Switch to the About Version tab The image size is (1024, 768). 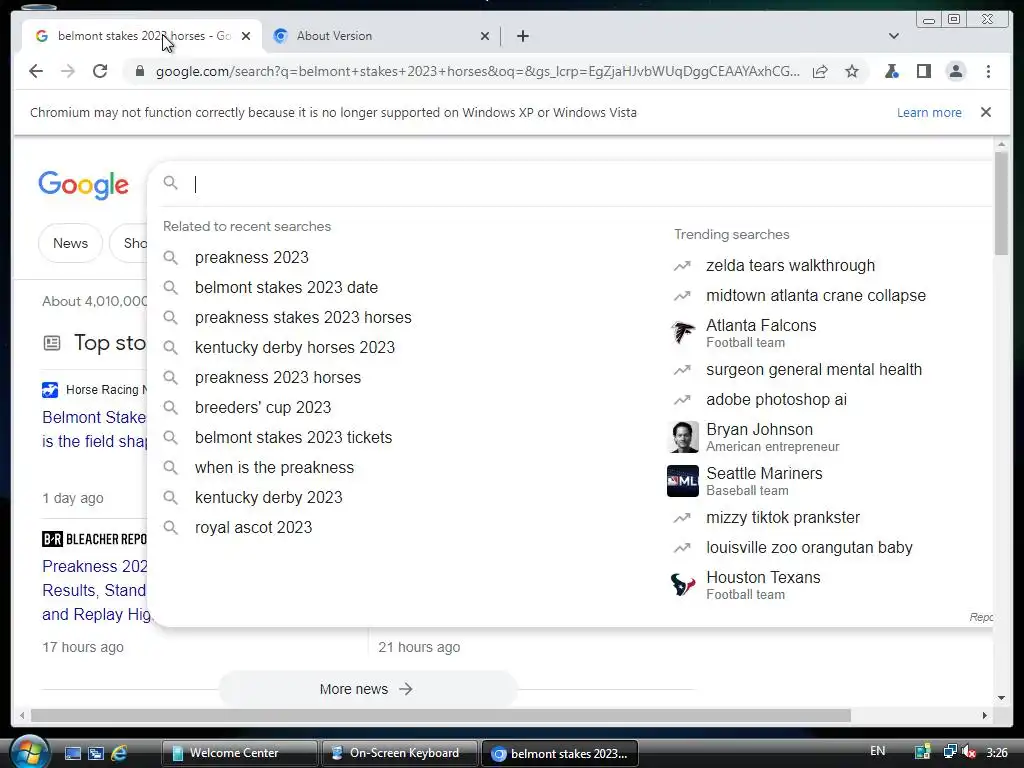coord(382,36)
